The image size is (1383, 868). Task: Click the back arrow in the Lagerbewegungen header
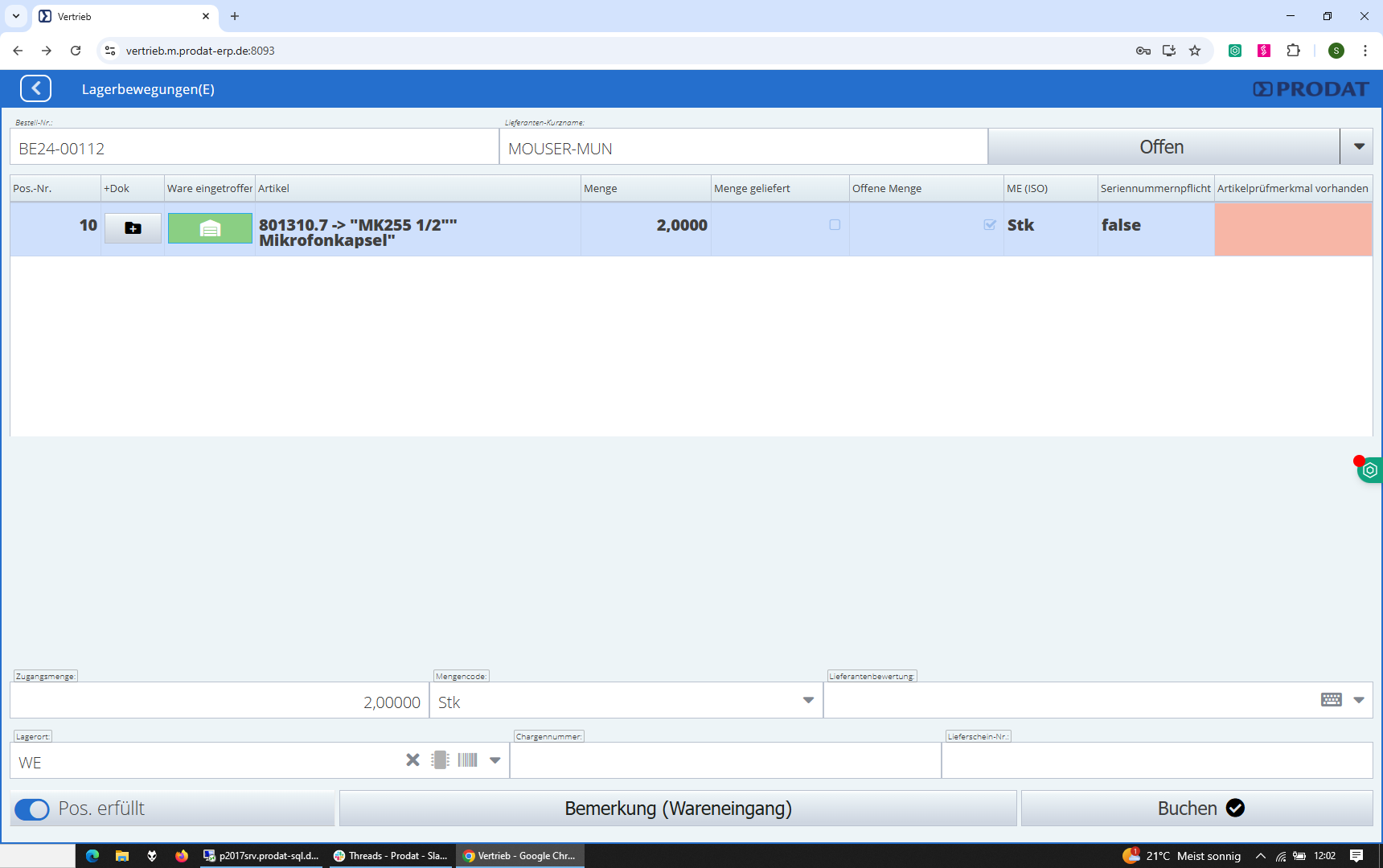[36, 88]
